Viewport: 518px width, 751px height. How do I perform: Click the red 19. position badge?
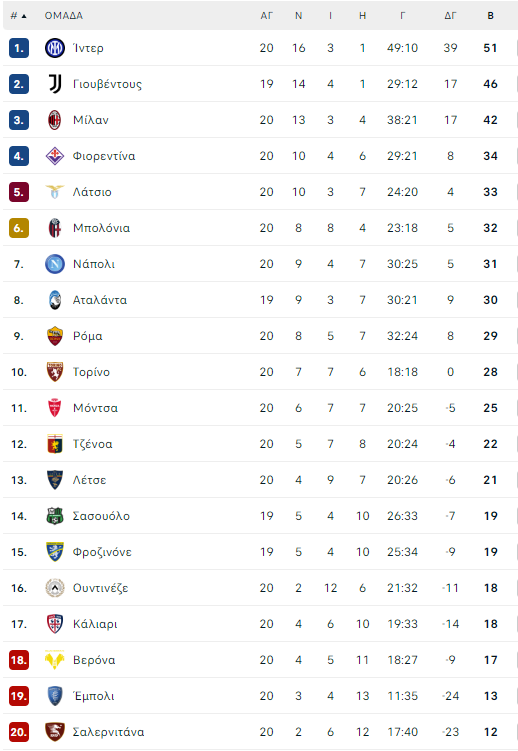(19, 696)
